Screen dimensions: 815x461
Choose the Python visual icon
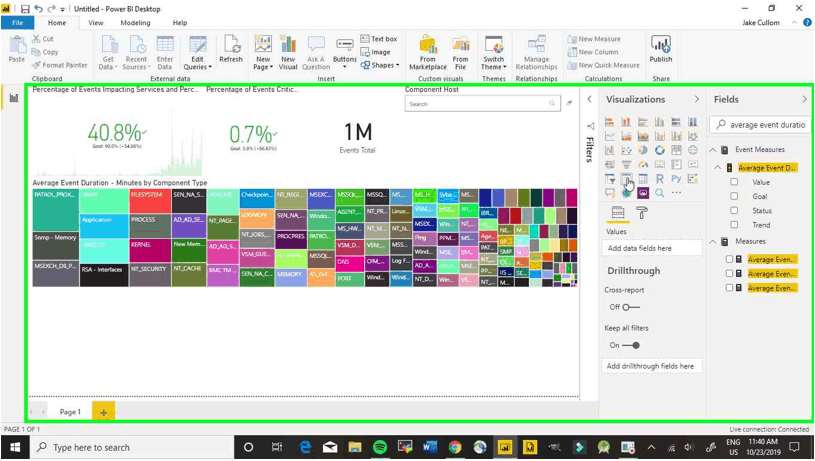pyautogui.click(x=676, y=179)
